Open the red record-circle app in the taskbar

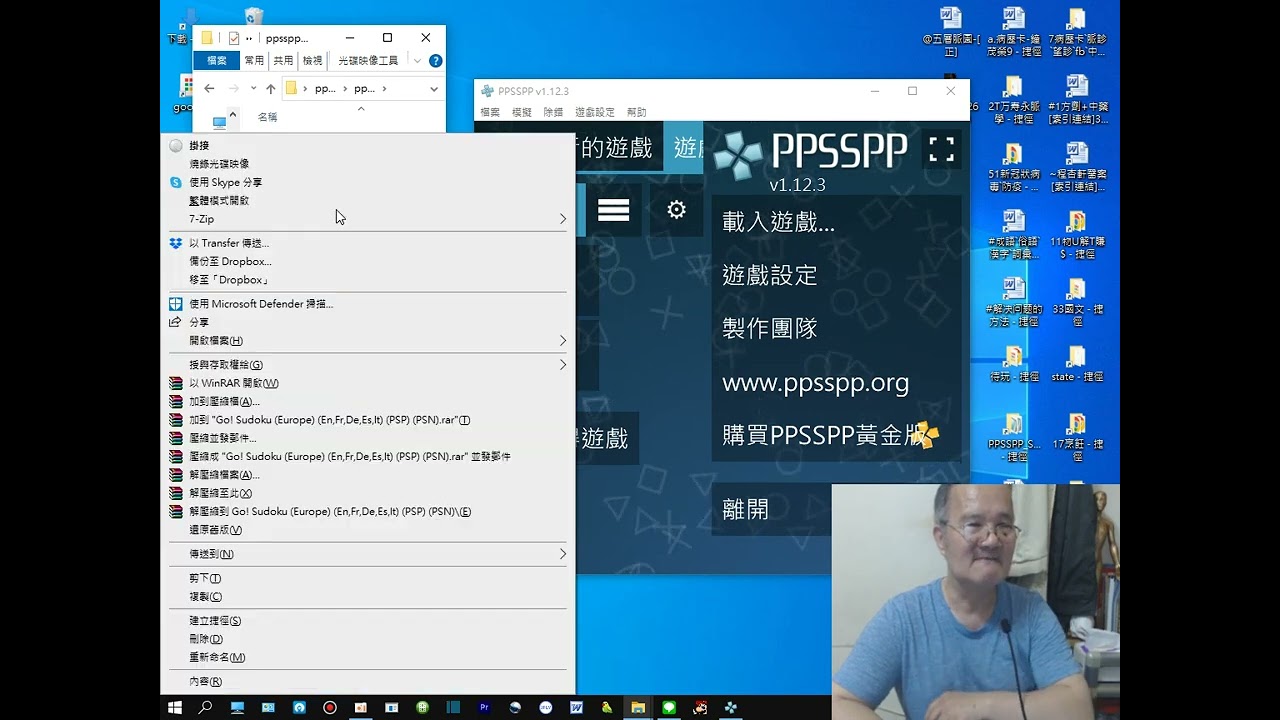(329, 707)
